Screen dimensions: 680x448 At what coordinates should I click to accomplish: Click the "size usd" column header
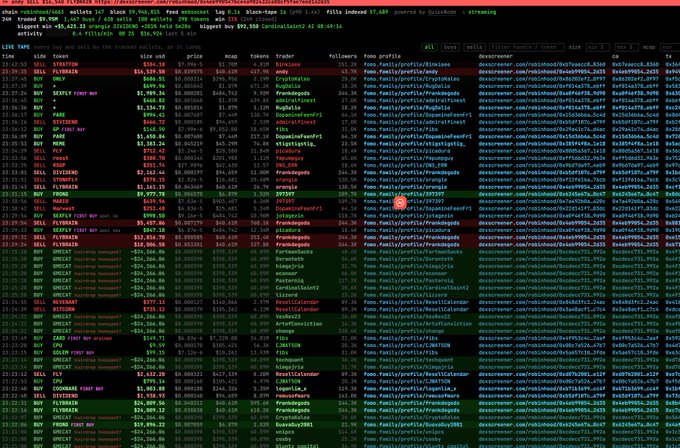coord(152,56)
